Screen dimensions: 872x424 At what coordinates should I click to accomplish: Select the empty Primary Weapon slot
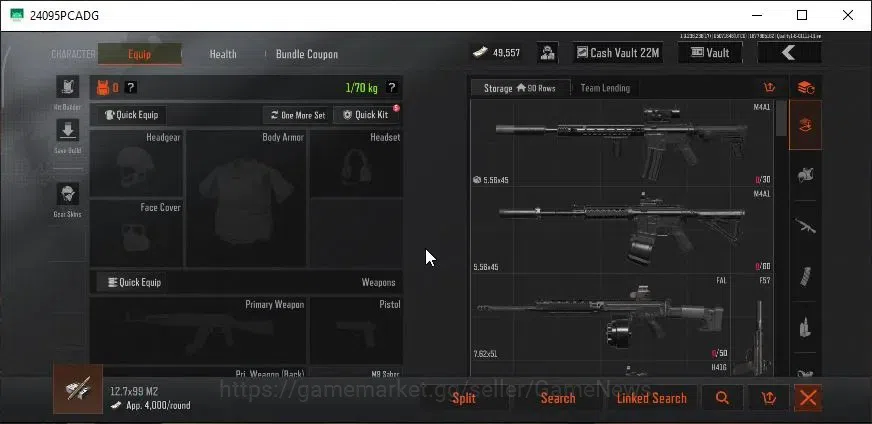point(198,331)
